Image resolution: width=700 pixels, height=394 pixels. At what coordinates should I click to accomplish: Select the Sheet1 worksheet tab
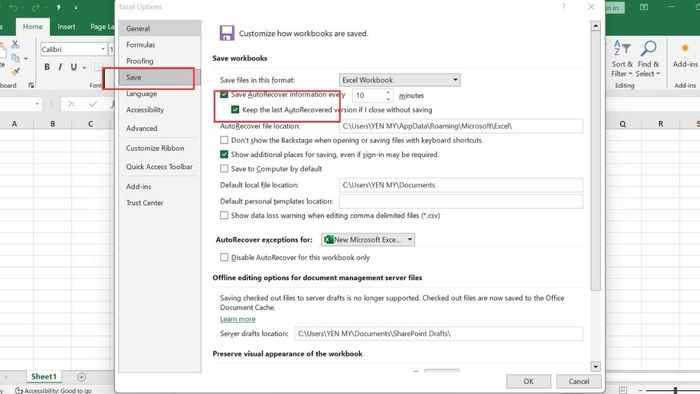pyautogui.click(x=44, y=377)
